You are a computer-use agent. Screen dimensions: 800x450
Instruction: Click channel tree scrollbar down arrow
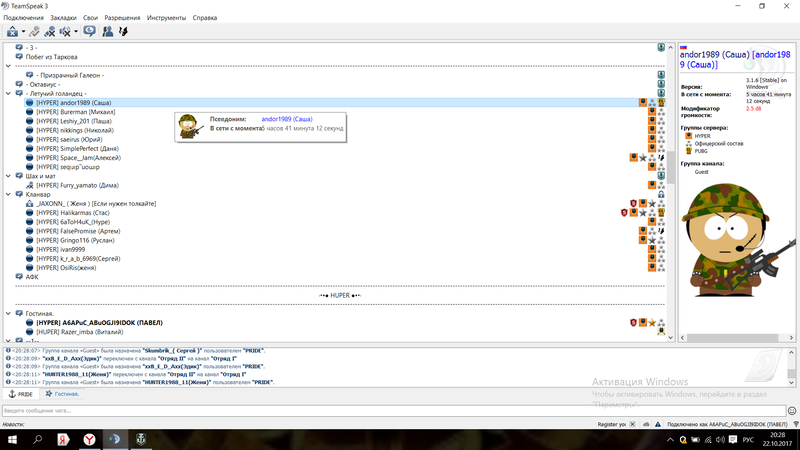(x=670, y=338)
